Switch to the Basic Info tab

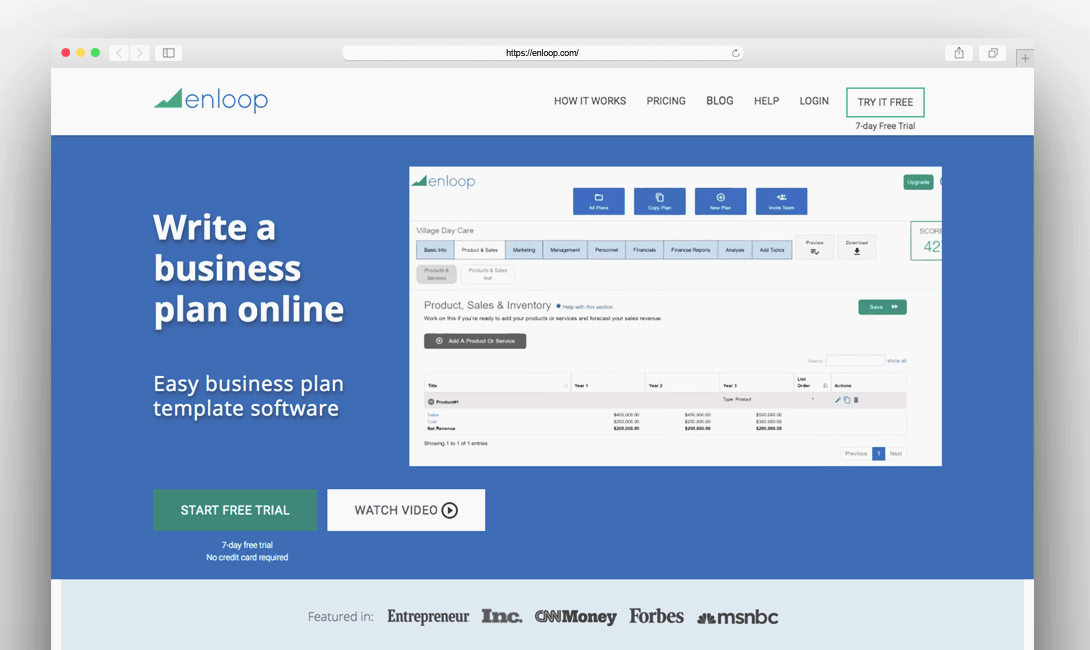click(x=435, y=250)
